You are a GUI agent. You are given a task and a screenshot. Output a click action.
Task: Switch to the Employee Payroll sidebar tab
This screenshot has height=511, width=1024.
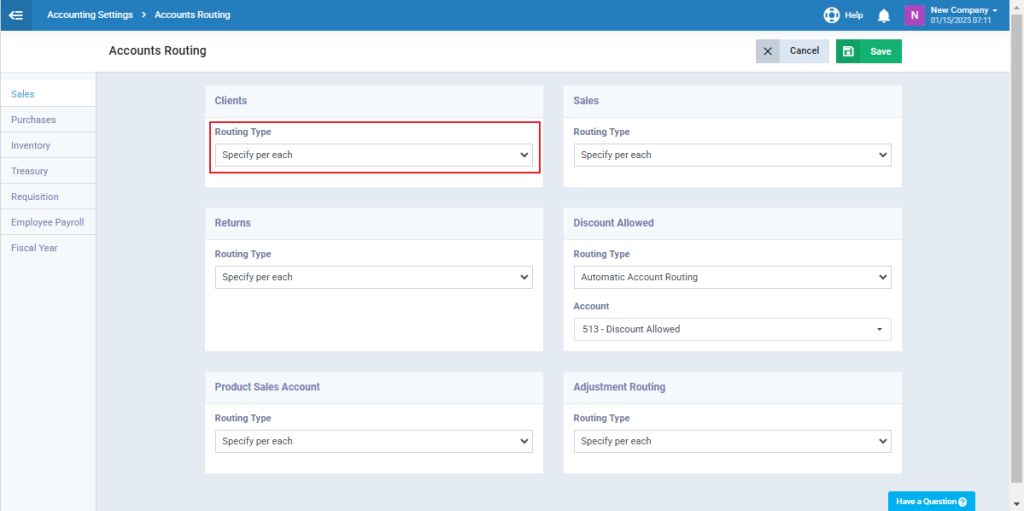coord(48,222)
